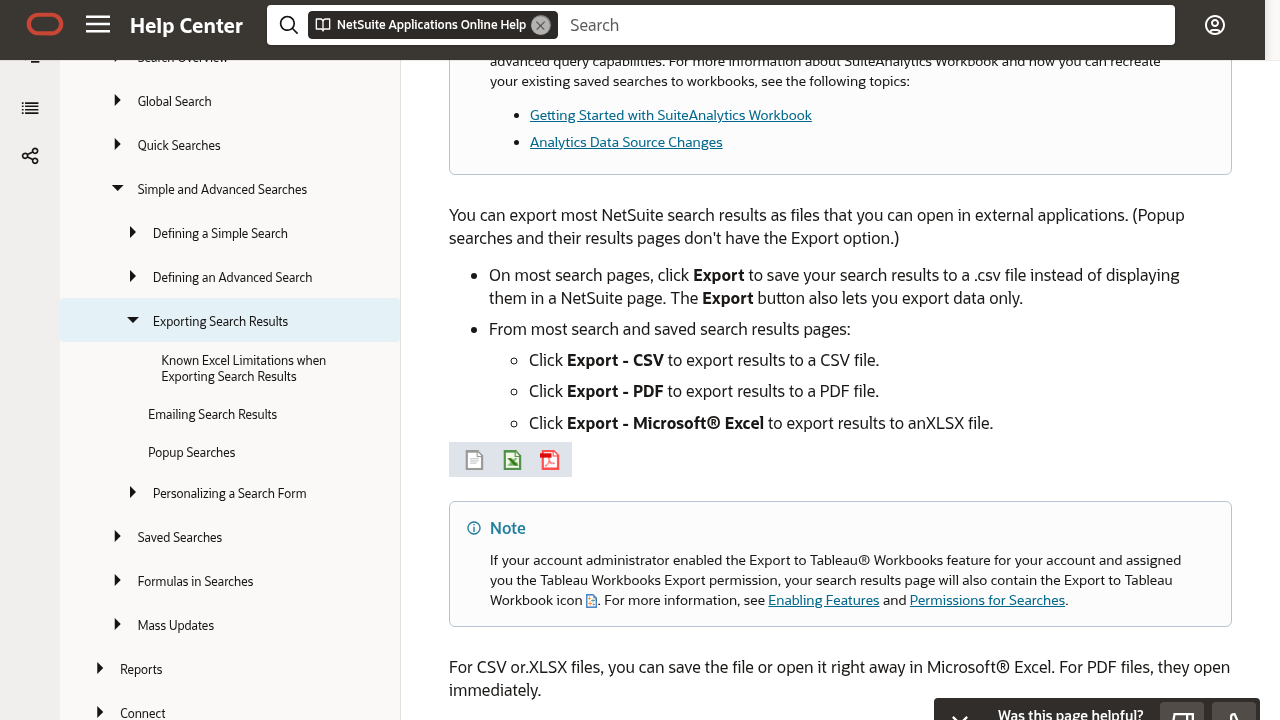Click the Help Center title
This screenshot has width=1280, height=720.
(186, 25)
